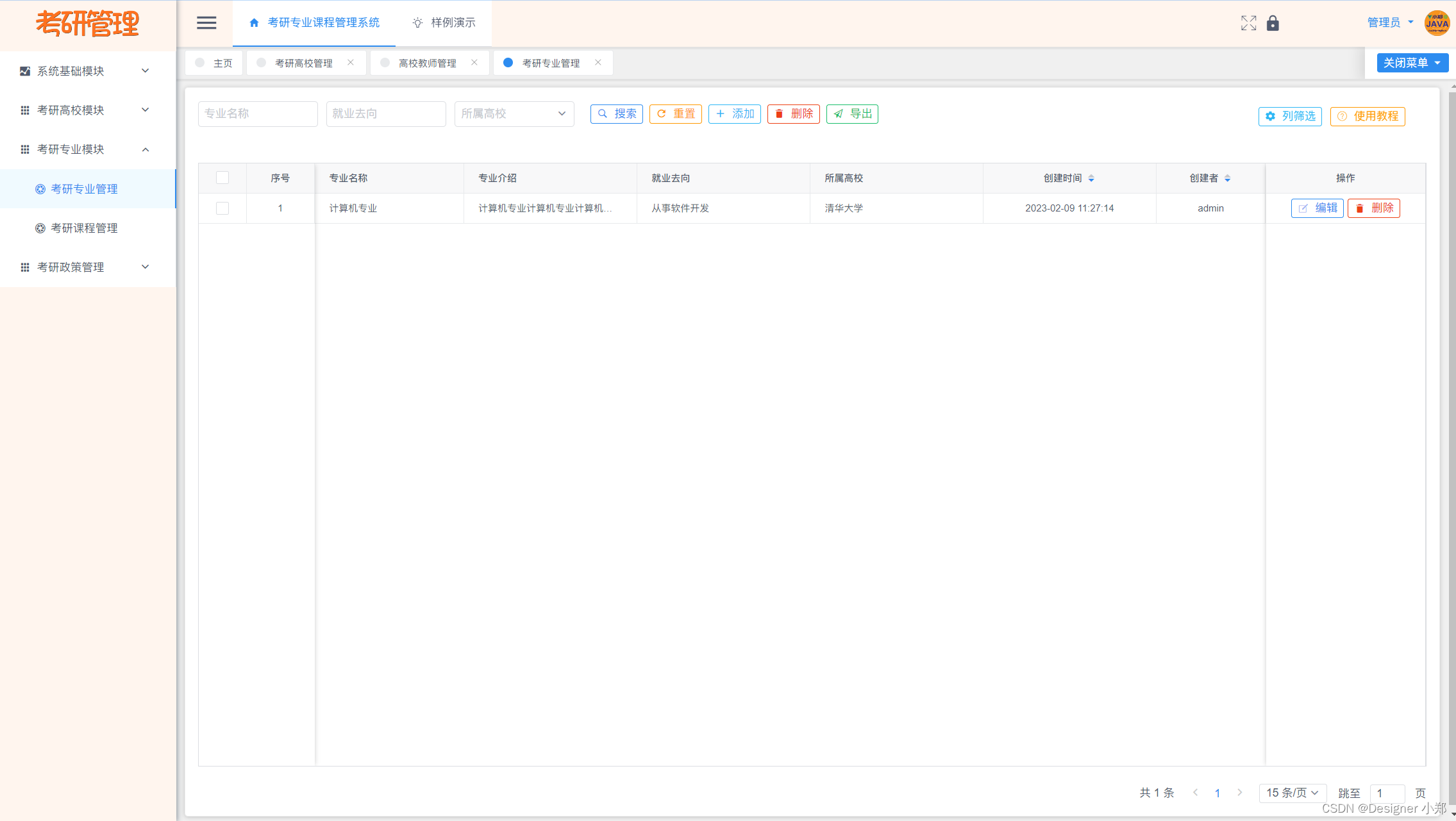Click the lock screen icon

click(x=1273, y=23)
